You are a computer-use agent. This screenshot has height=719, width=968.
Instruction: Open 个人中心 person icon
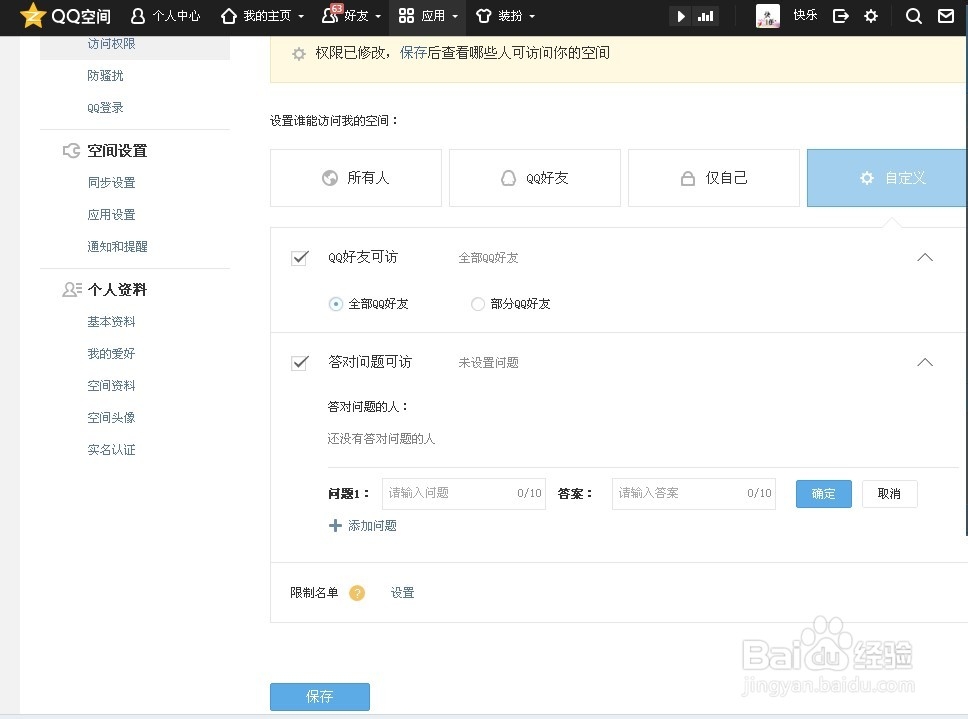click(x=138, y=16)
